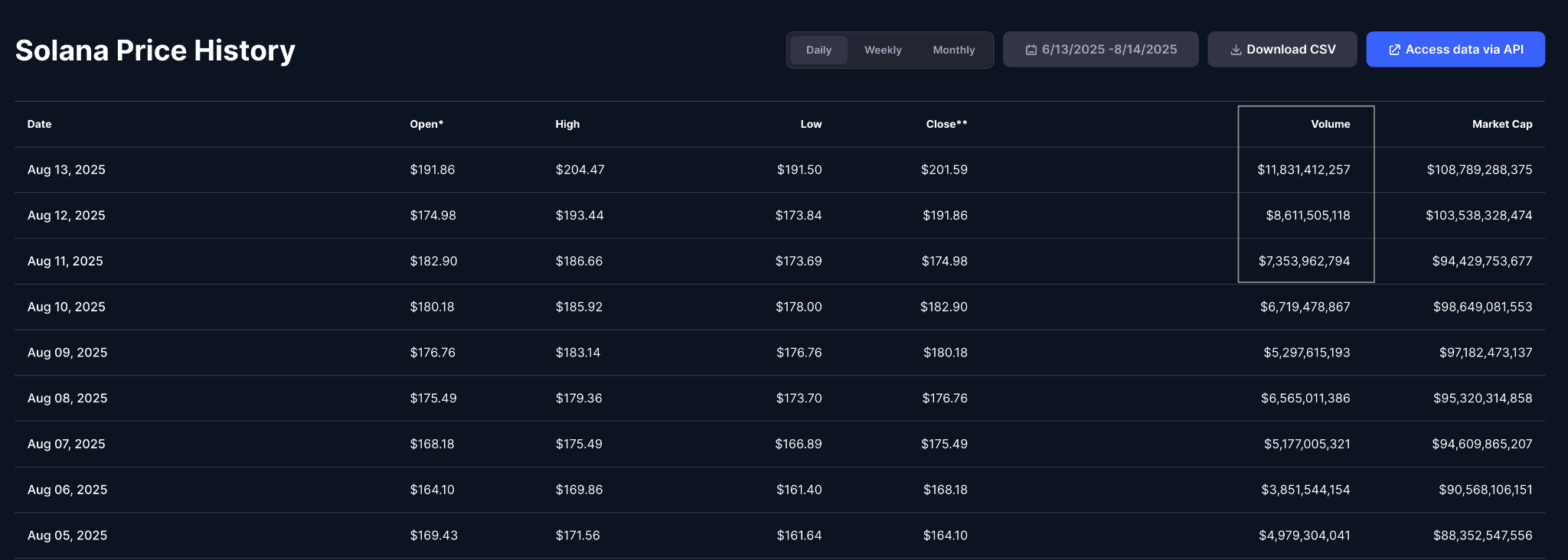Click the $98,649,081,553 market cap value
The height and width of the screenshot is (560, 1568).
(x=1483, y=307)
